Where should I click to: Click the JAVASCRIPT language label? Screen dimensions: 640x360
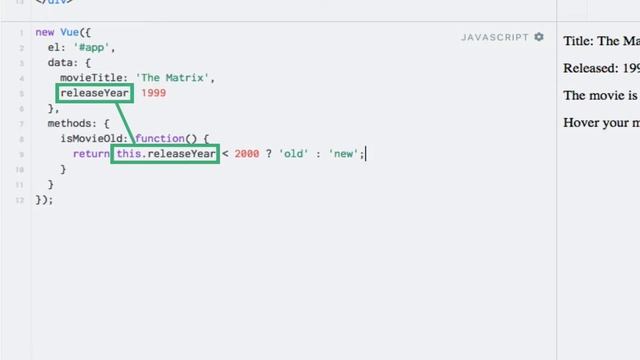495,37
